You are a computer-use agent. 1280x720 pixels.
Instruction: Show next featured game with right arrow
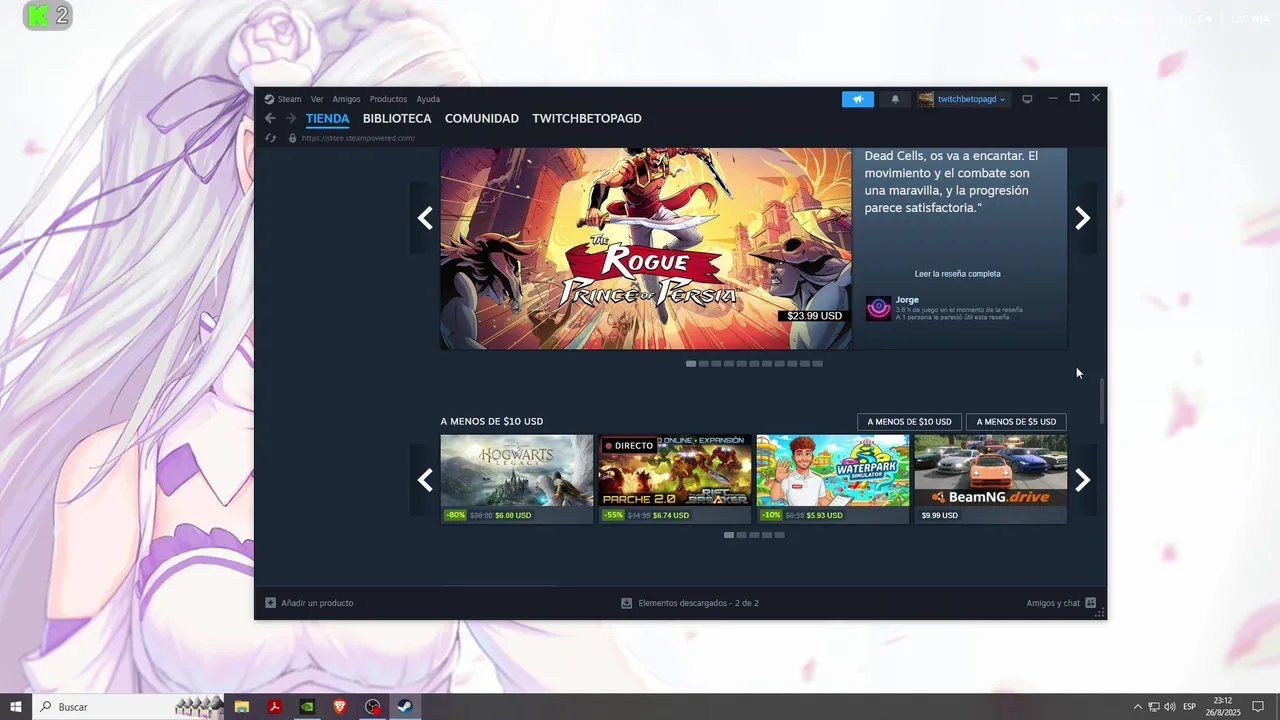point(1082,218)
